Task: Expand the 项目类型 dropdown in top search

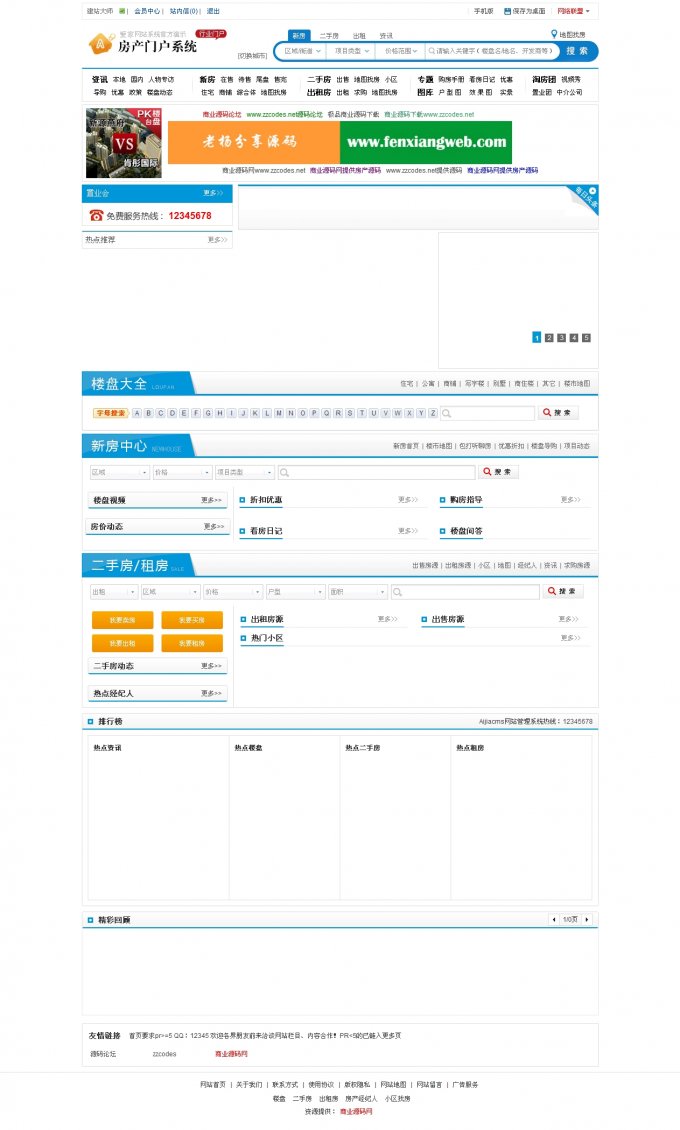Action: (350, 51)
